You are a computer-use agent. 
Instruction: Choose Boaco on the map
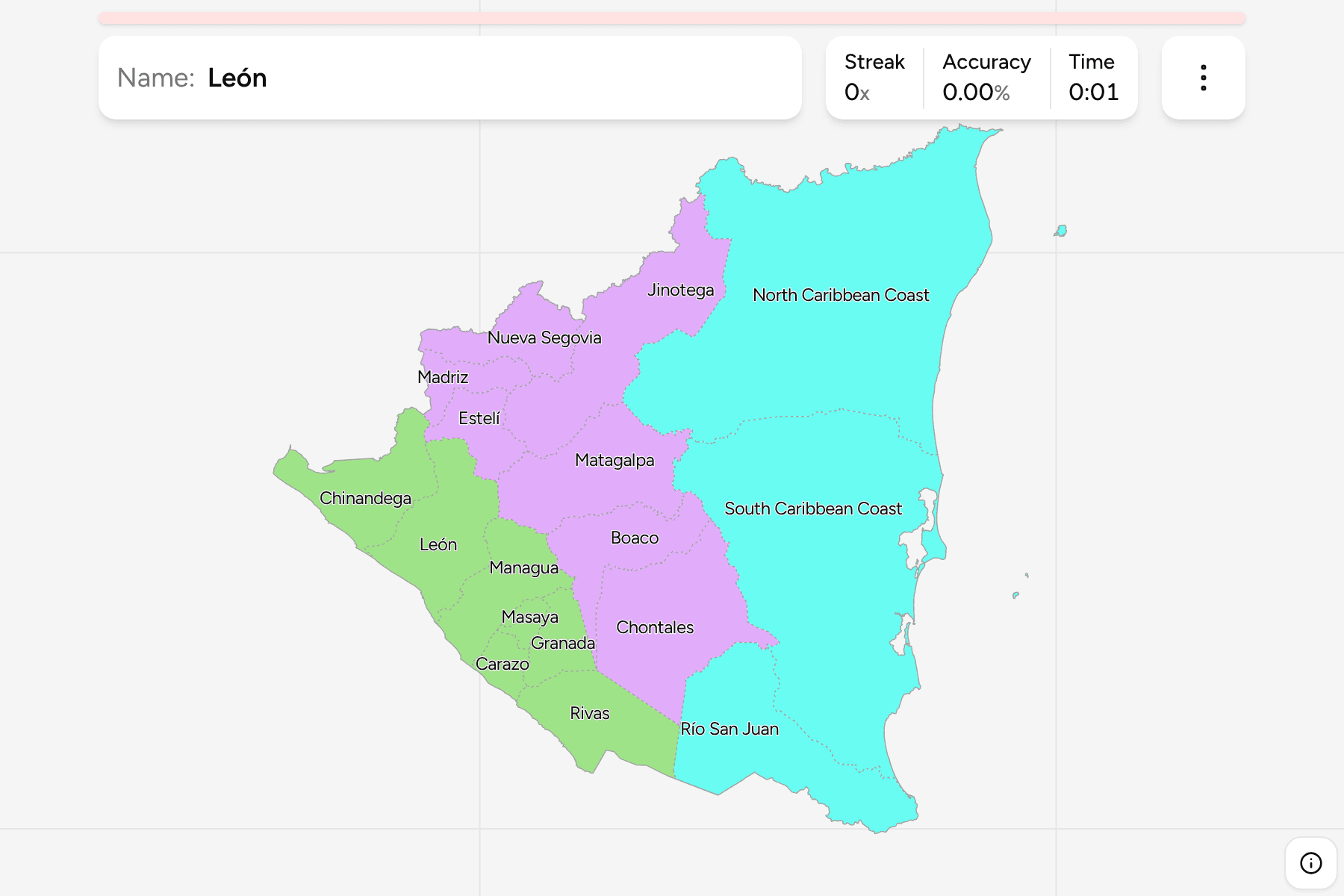click(635, 538)
